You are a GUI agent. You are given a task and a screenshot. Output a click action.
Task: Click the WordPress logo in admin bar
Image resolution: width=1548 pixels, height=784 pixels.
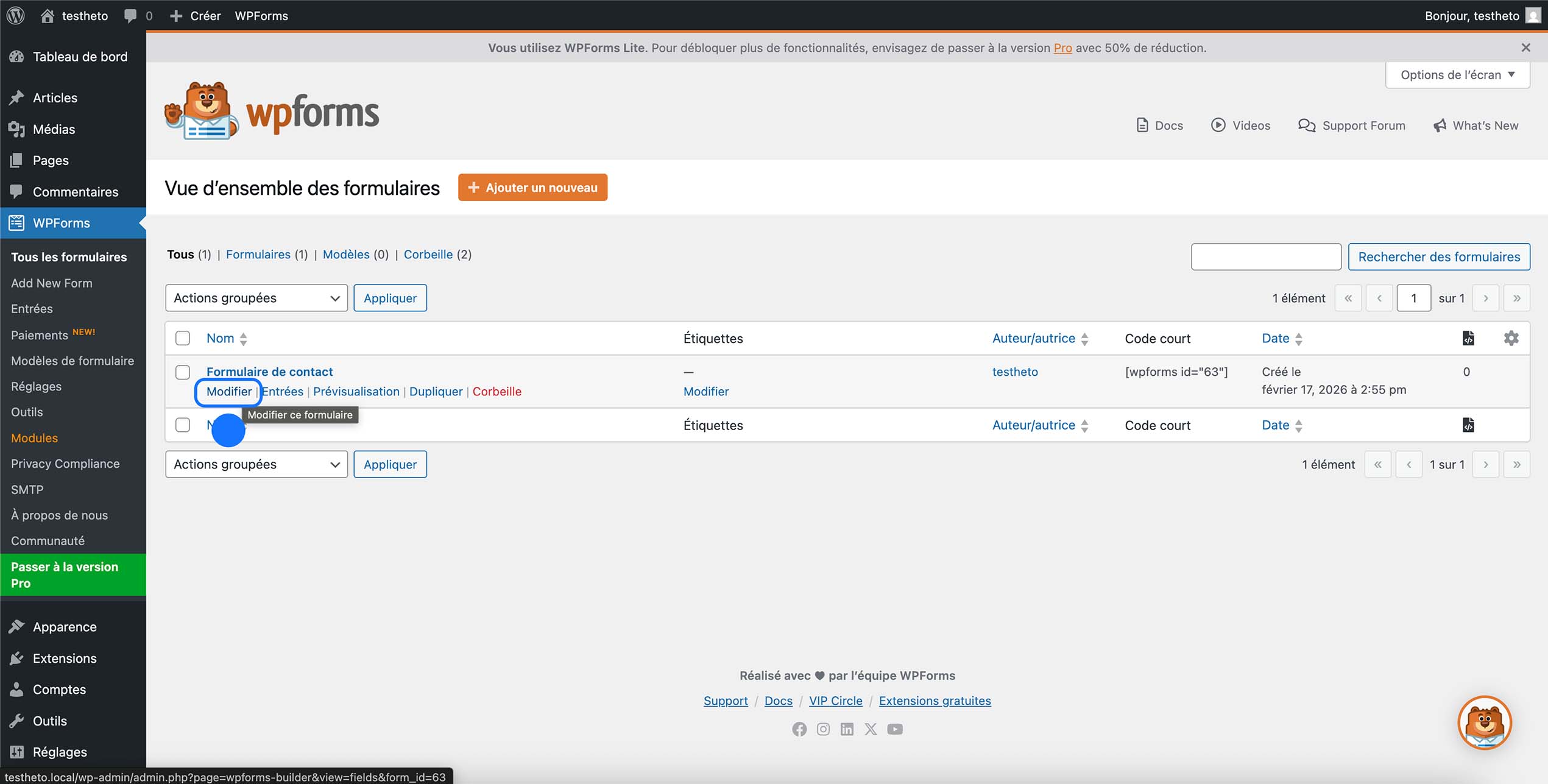15,15
